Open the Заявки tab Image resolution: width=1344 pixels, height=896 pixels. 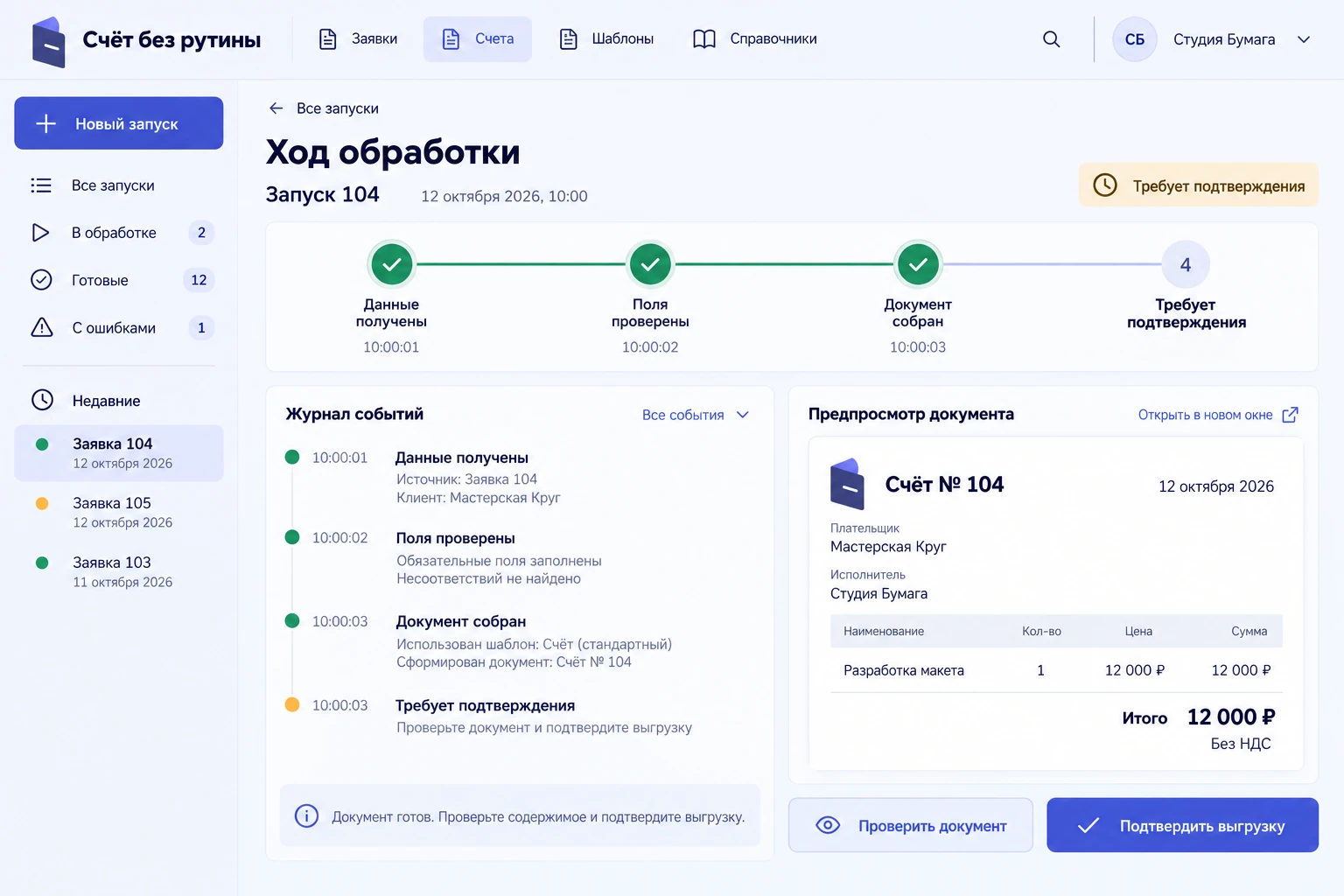tap(357, 39)
